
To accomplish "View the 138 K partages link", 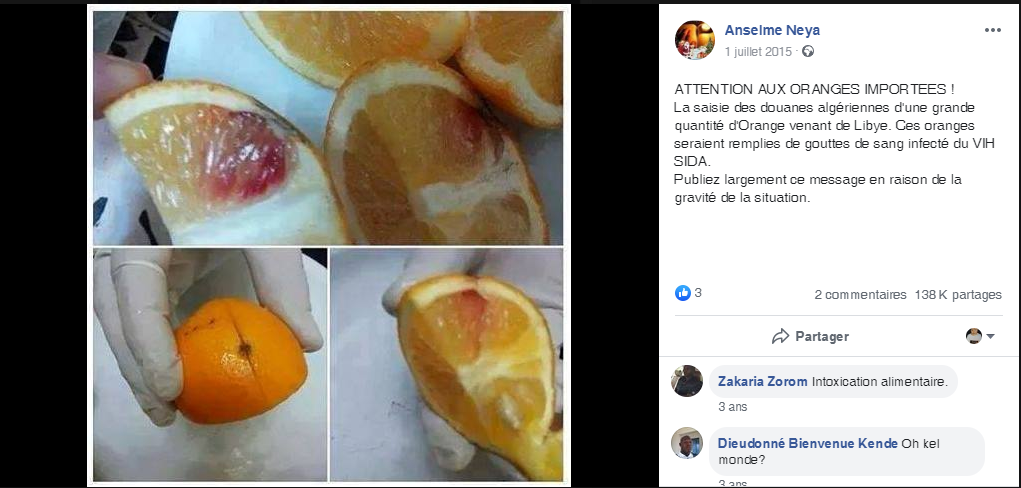I will [x=958, y=294].
